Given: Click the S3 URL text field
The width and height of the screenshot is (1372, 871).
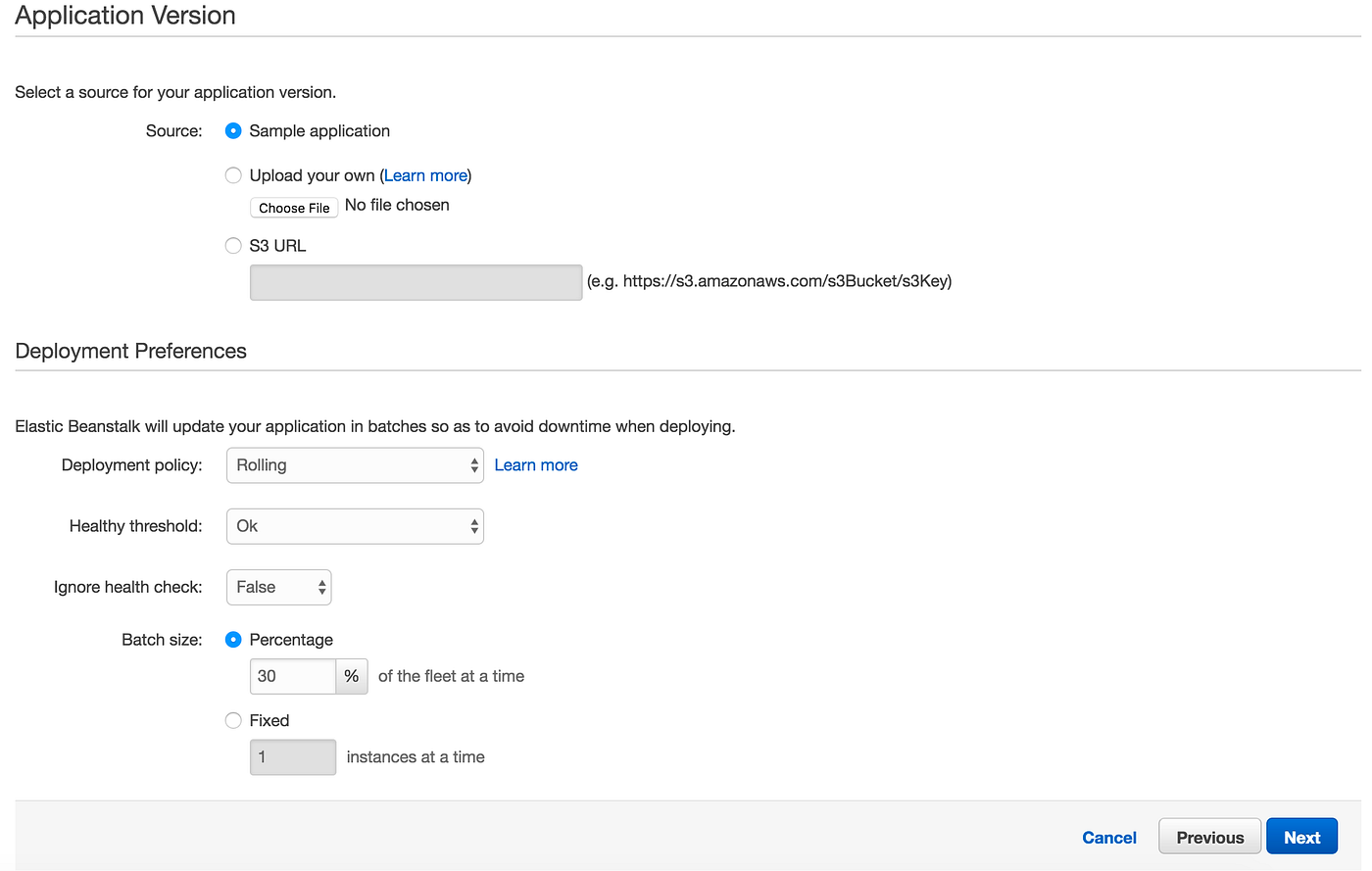Looking at the screenshot, I should [x=416, y=282].
